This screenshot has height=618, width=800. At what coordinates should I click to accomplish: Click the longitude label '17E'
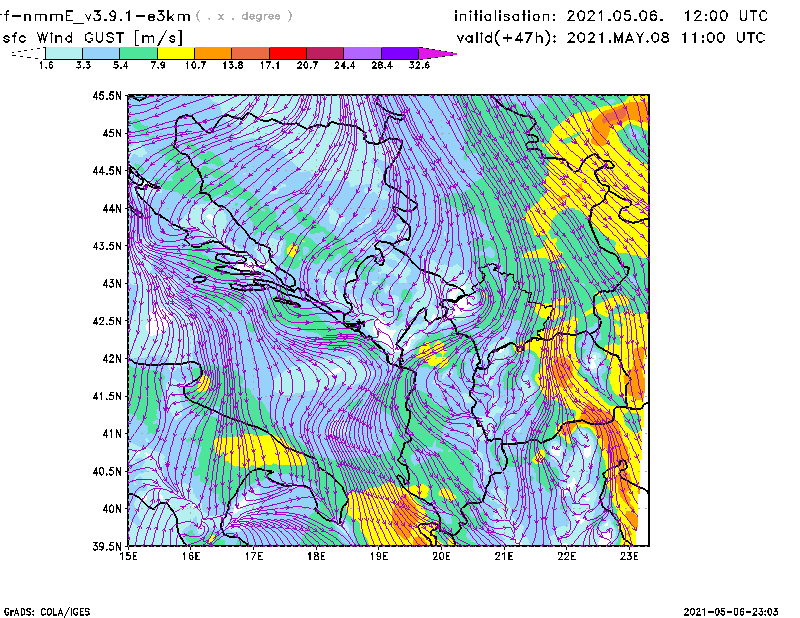[254, 556]
